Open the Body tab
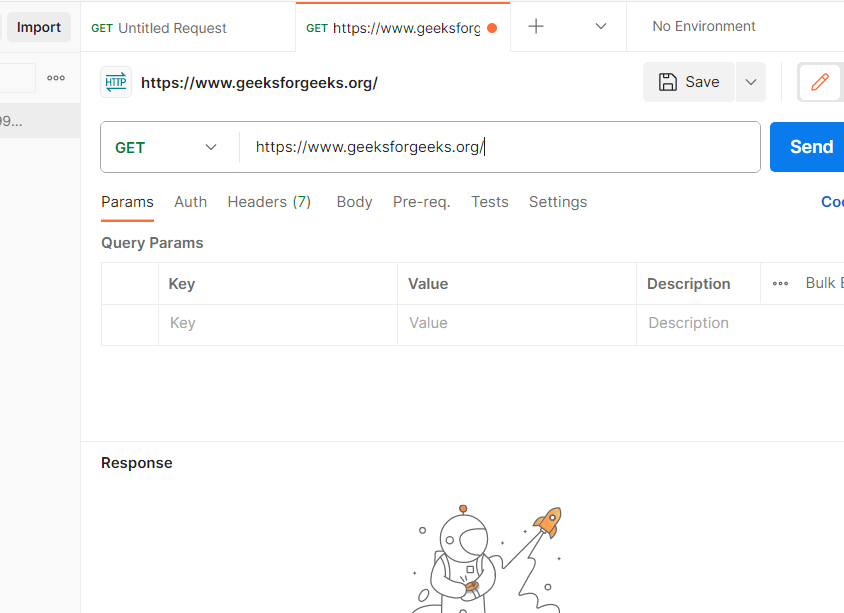 pyautogui.click(x=354, y=202)
